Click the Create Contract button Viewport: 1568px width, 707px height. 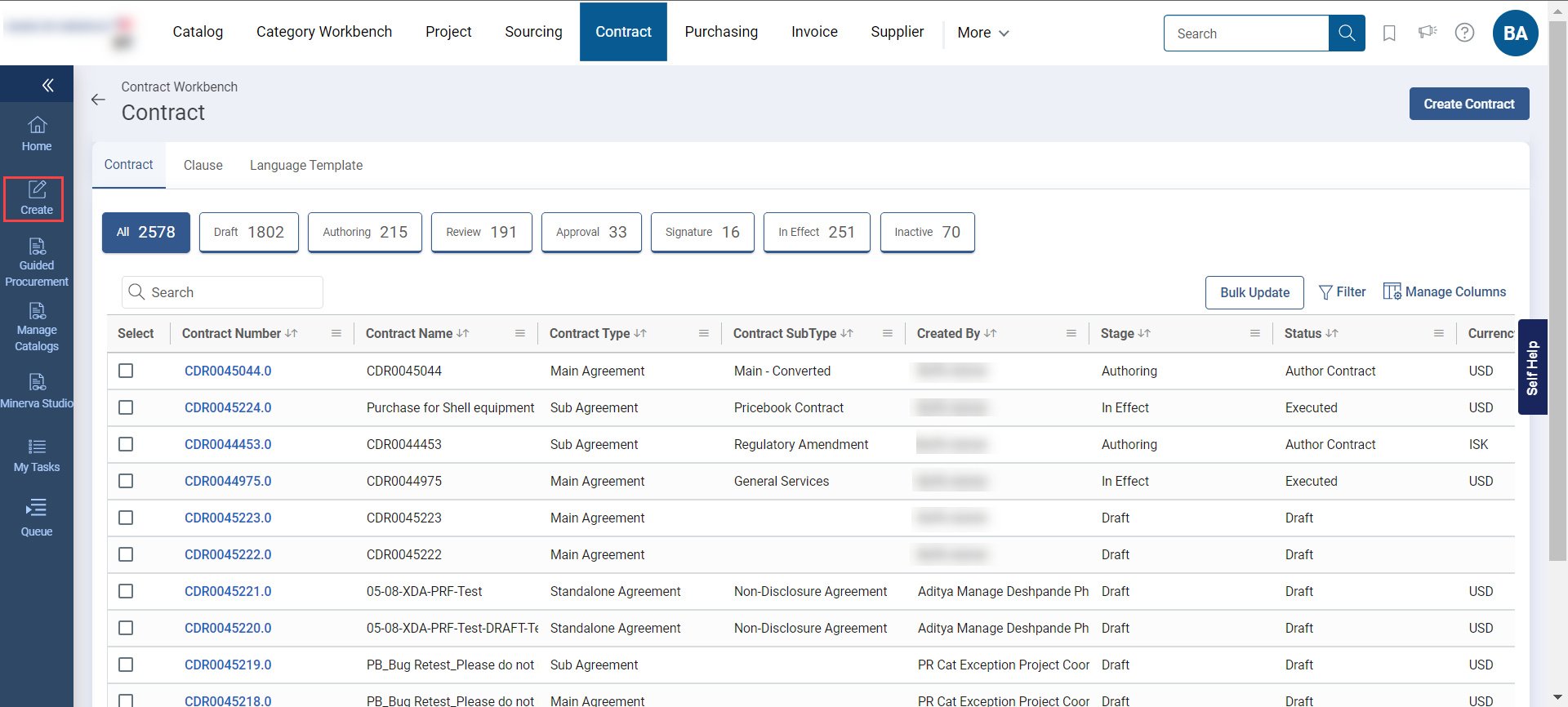pyautogui.click(x=1468, y=104)
